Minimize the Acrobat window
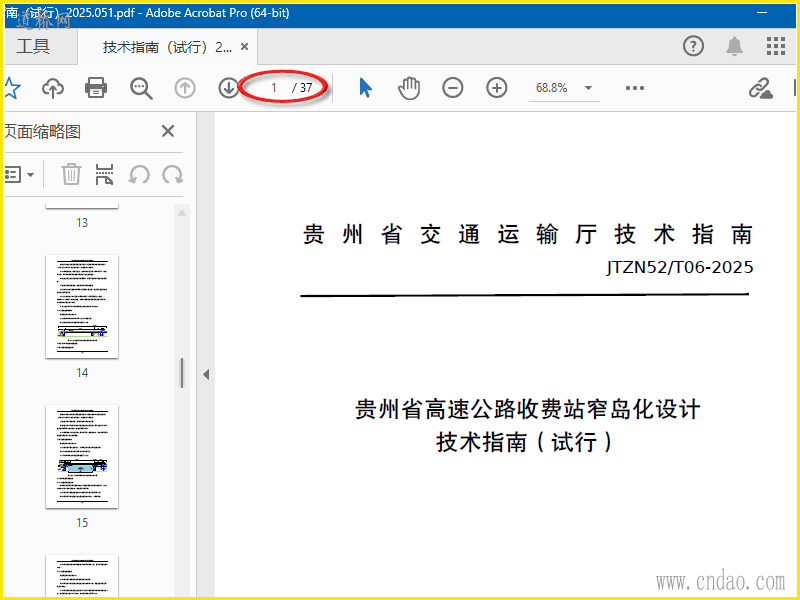This screenshot has width=800, height=600. (x=762, y=12)
